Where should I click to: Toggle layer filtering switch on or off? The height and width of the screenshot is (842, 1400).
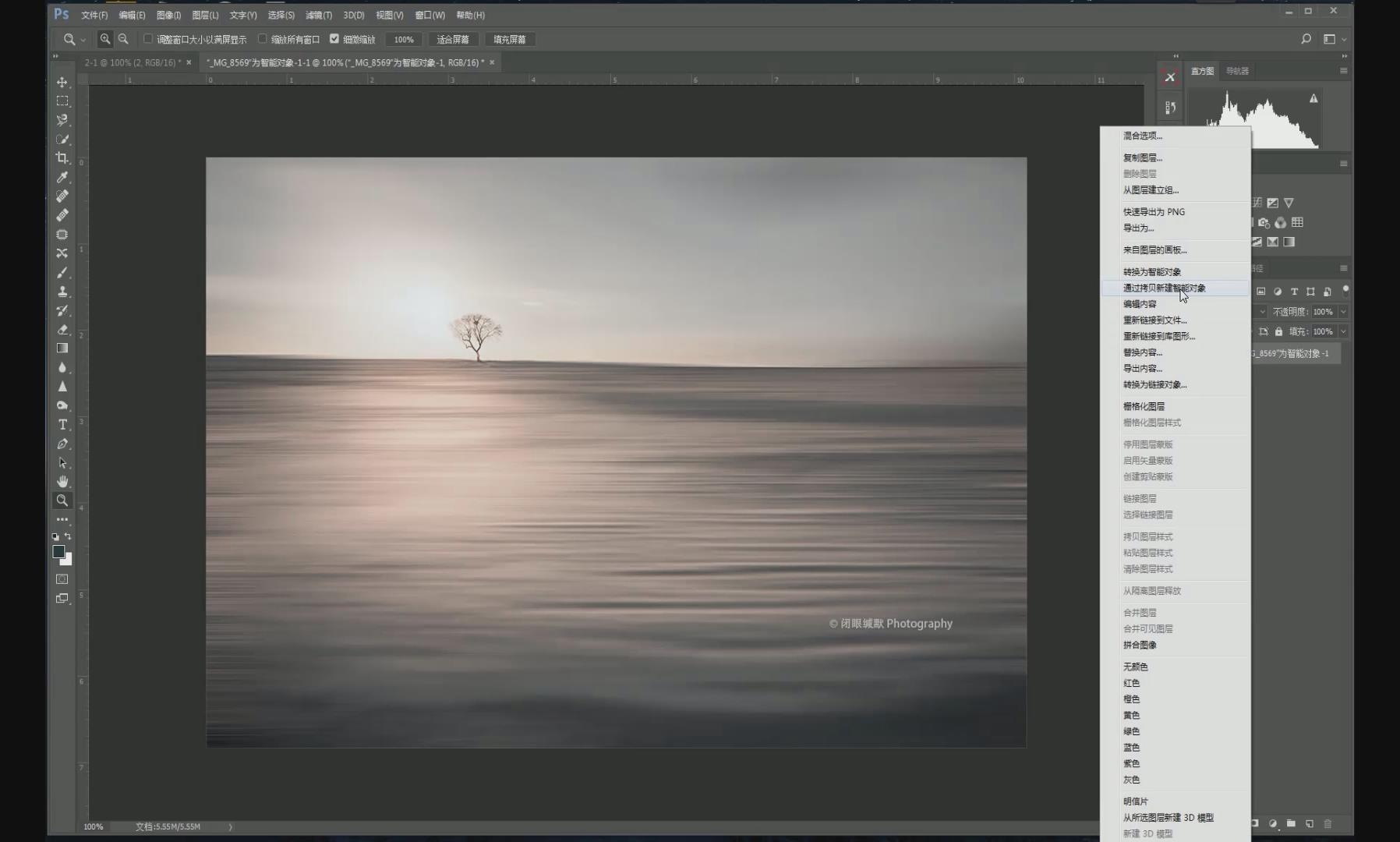coord(1345,291)
